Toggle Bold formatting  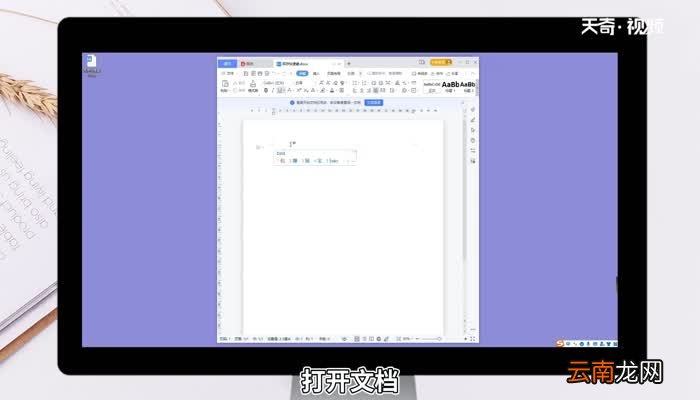[x=266, y=90]
